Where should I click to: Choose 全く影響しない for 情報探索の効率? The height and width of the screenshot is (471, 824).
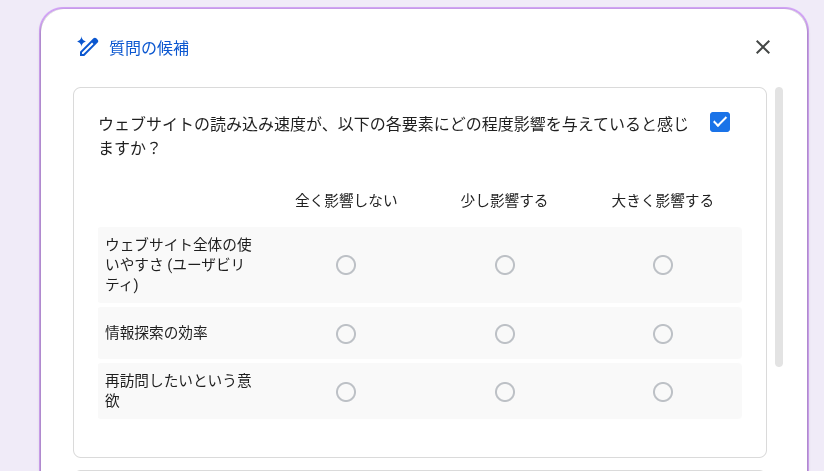[346, 334]
